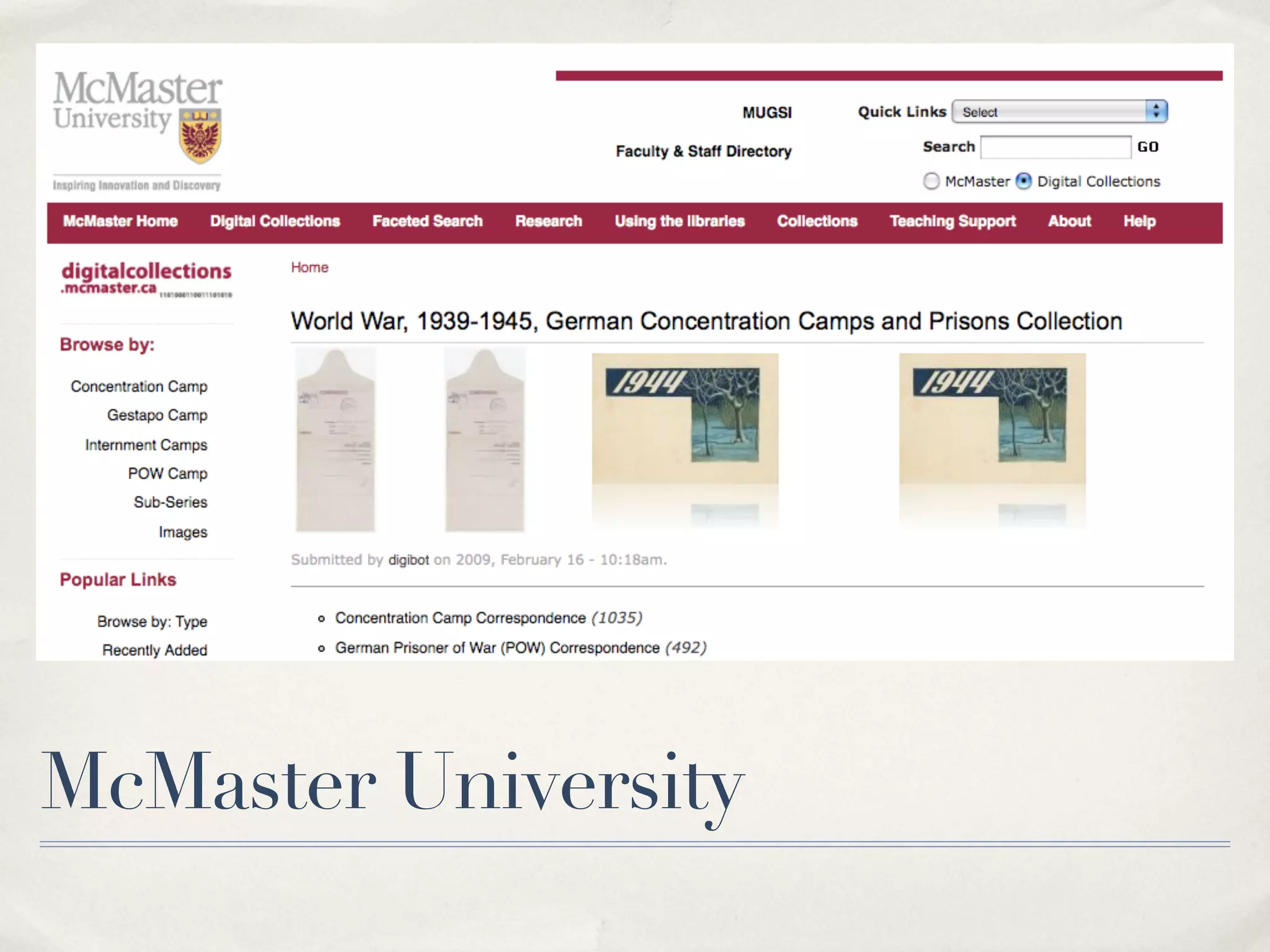
Task: Open the Help menu item
Action: 1139,221
